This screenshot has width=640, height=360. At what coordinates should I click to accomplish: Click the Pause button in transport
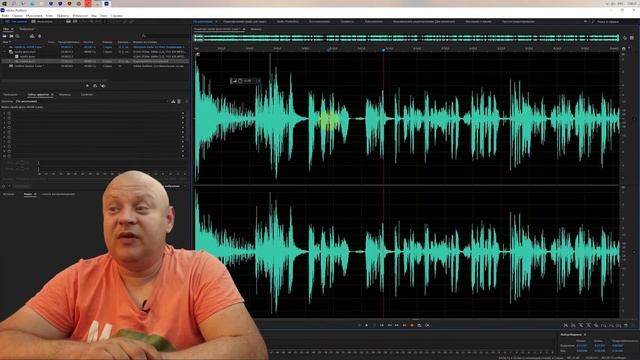374,325
